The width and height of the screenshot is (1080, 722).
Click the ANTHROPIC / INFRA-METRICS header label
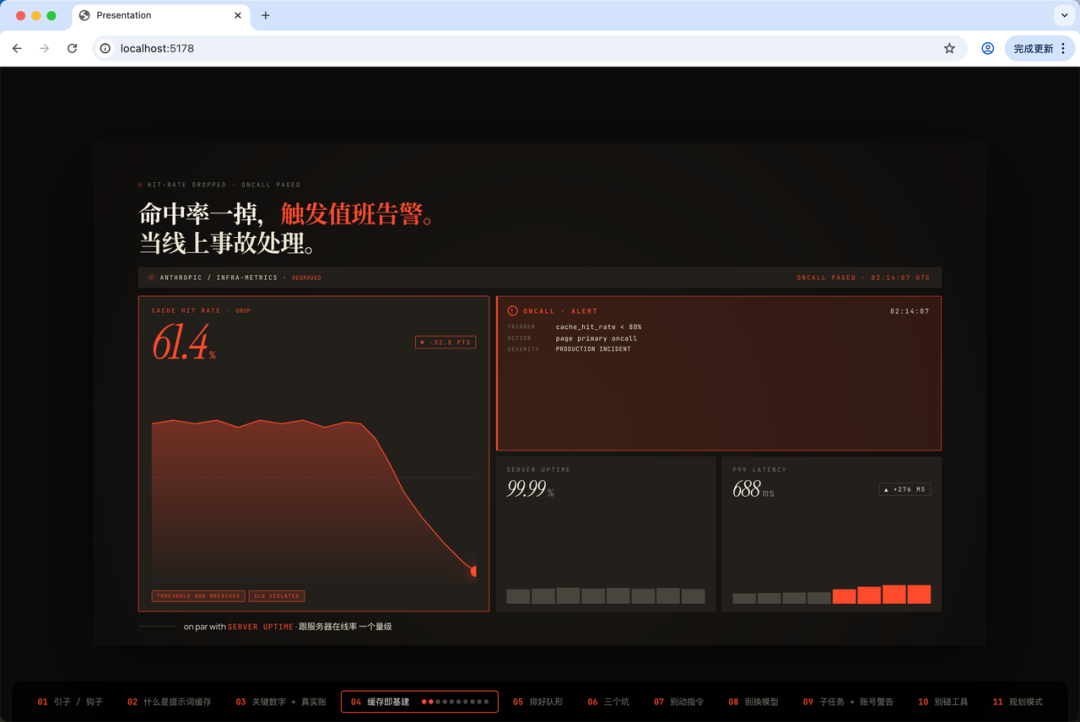[218, 278]
